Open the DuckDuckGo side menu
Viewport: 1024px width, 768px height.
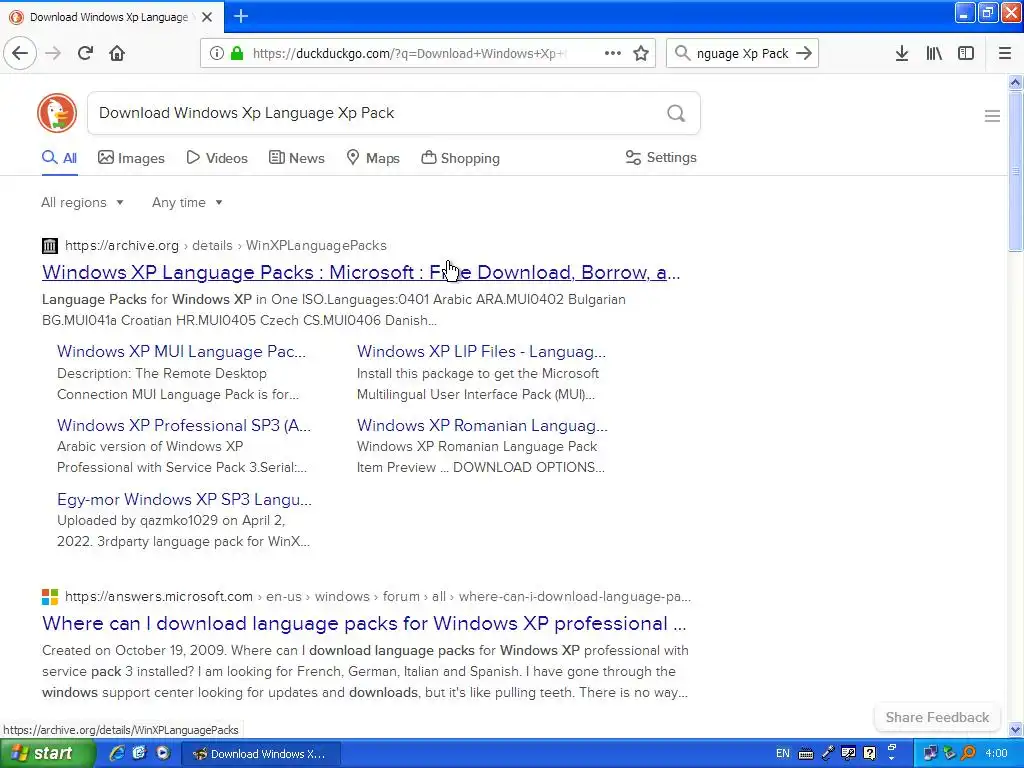992,116
